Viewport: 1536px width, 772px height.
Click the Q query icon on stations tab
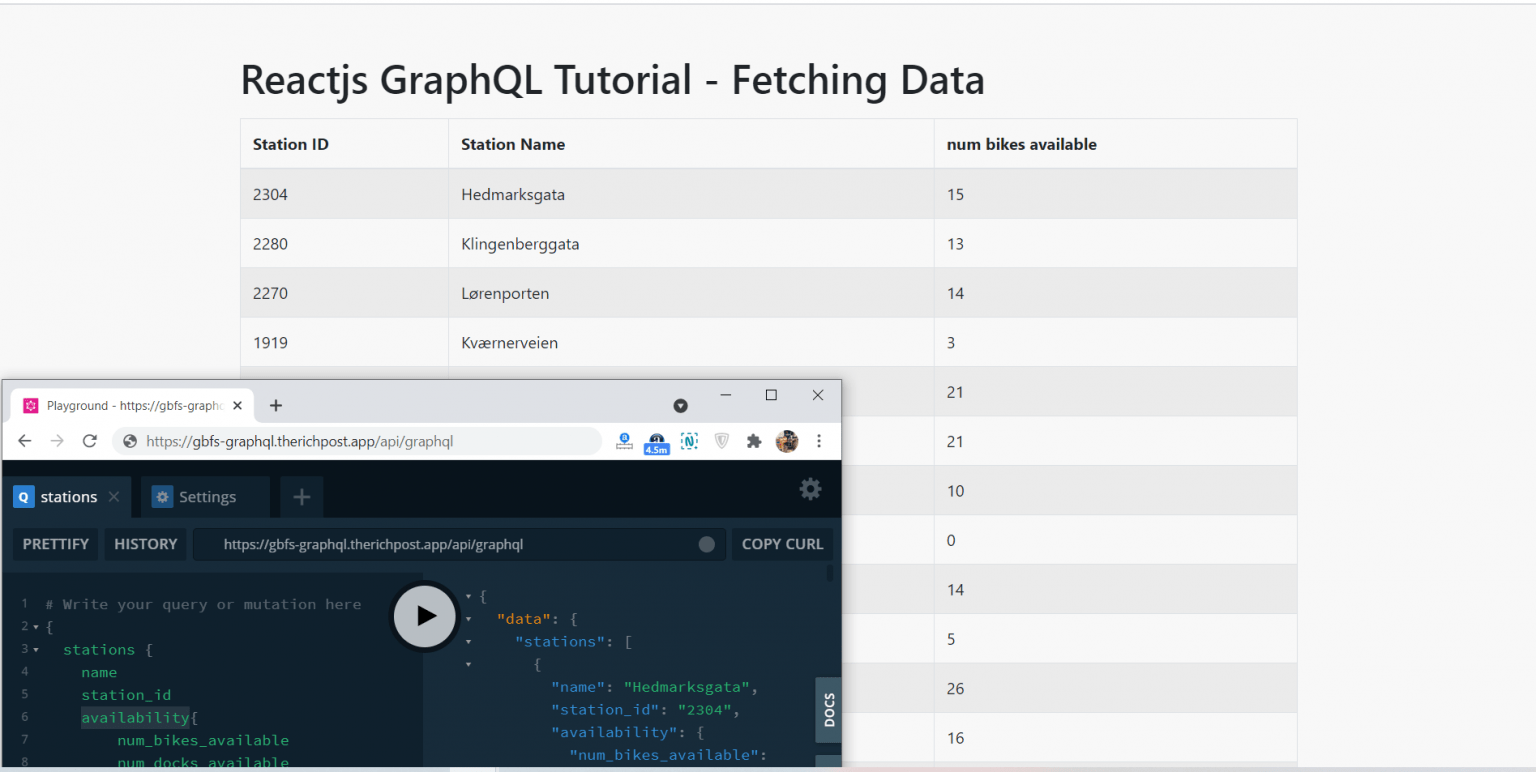22,496
